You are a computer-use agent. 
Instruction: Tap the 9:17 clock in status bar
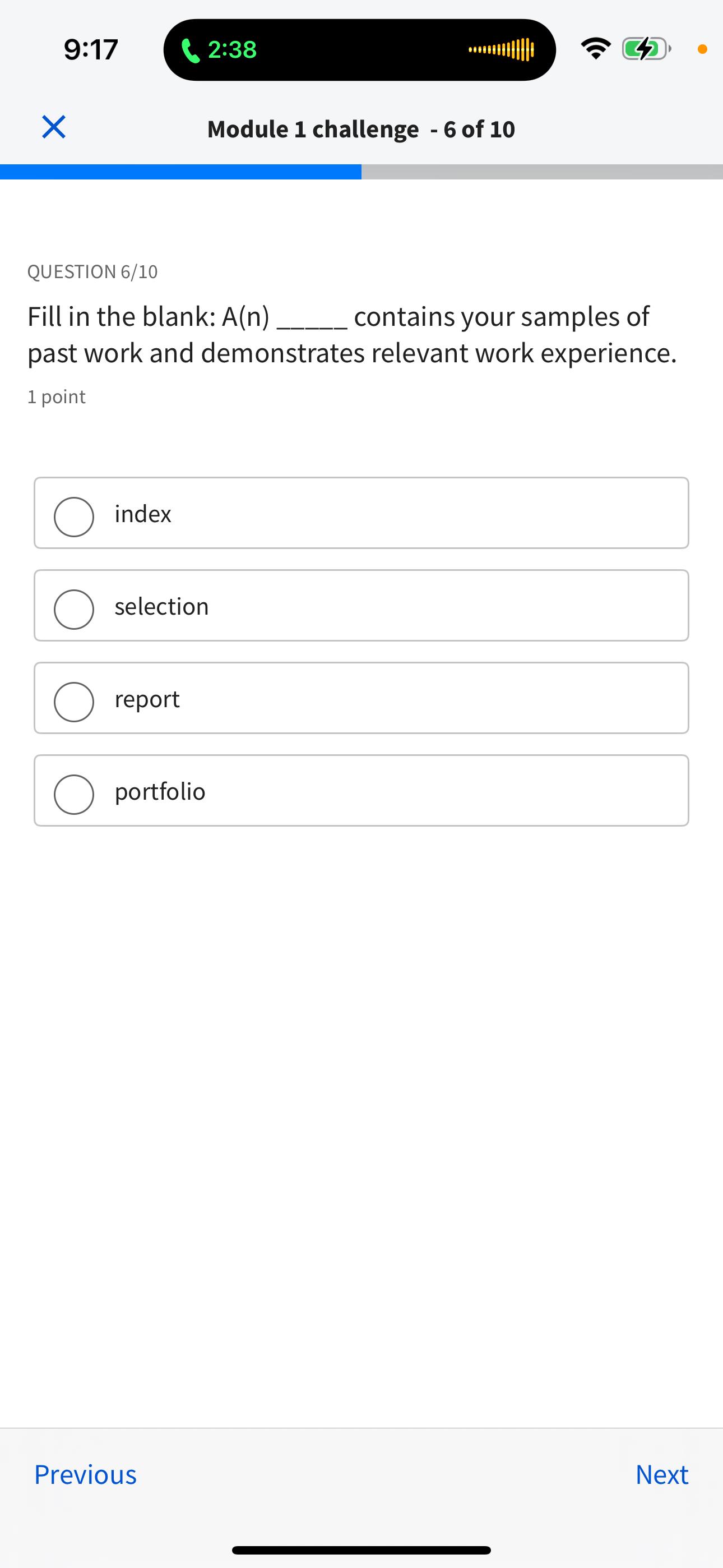pyautogui.click(x=91, y=49)
